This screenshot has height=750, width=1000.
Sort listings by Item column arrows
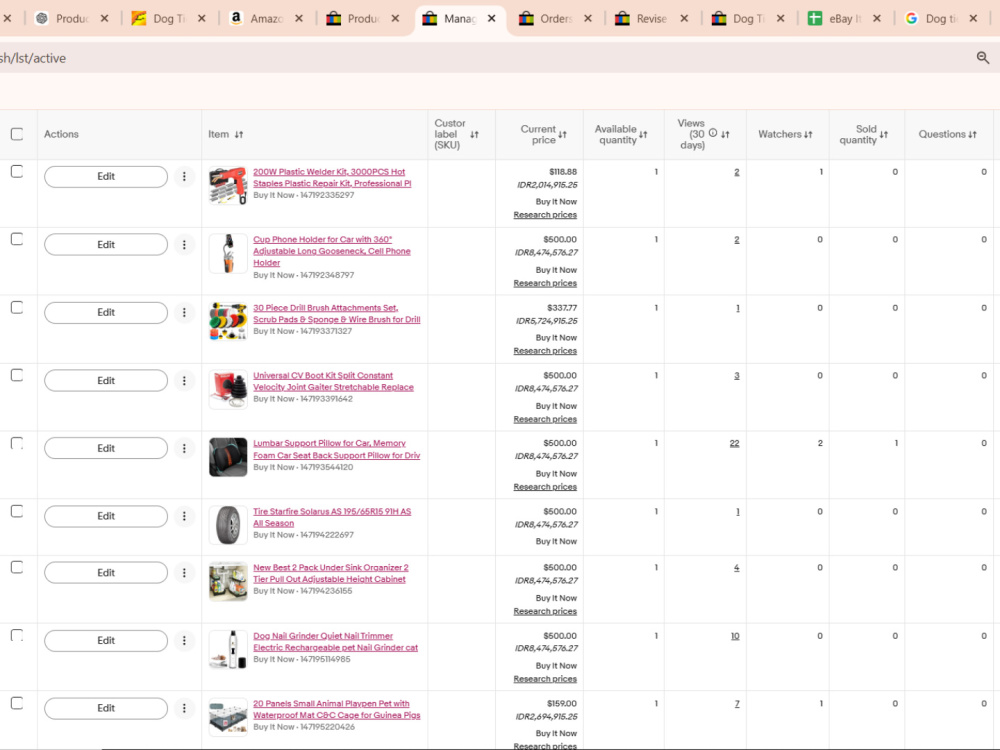click(239, 135)
